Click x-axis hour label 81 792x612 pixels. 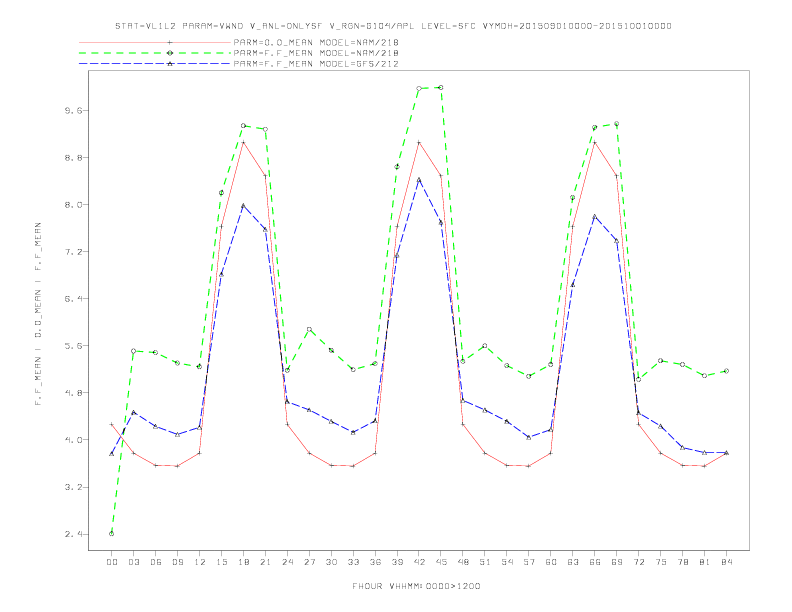pos(705,562)
